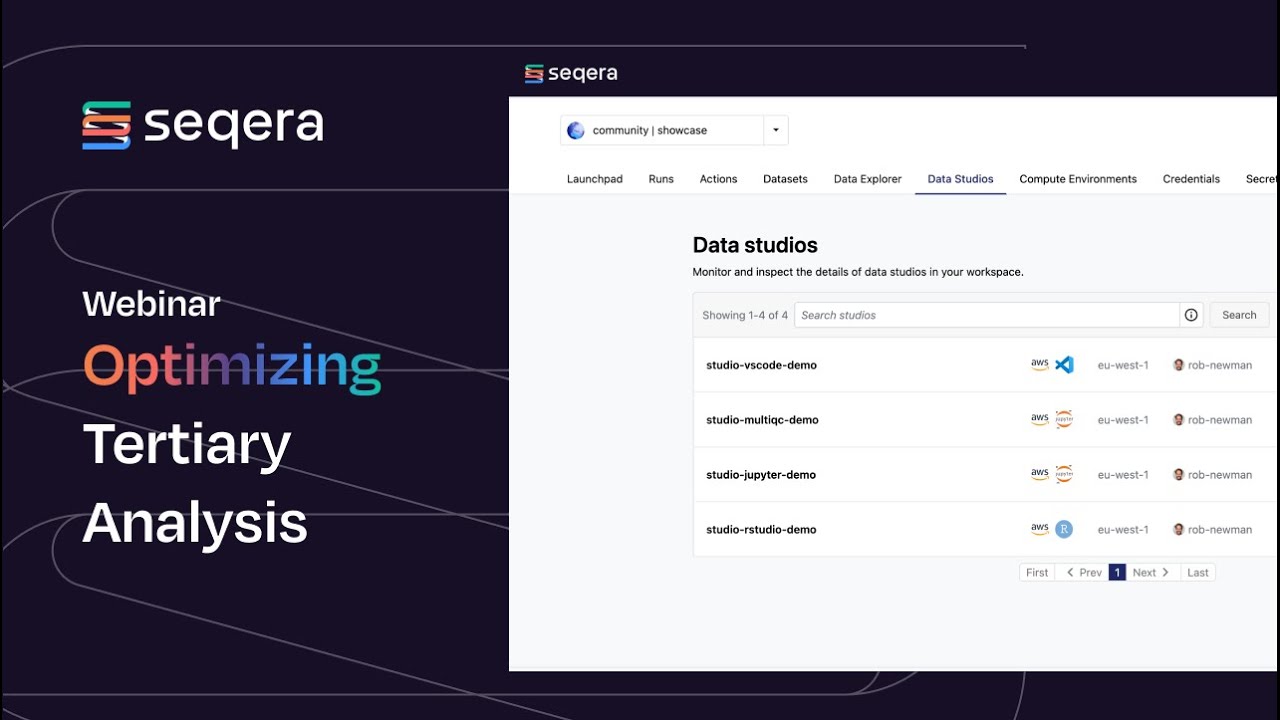Screen dimensions: 1280x720
Task: Open the Datasets tab
Action: click(785, 179)
